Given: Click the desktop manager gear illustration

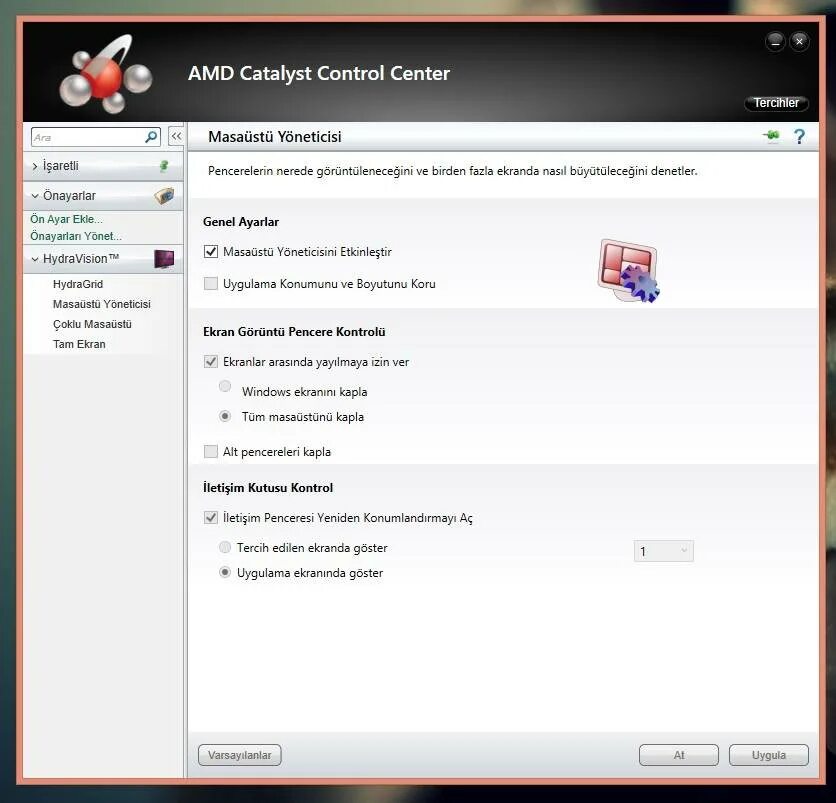Looking at the screenshot, I should pyautogui.click(x=629, y=271).
